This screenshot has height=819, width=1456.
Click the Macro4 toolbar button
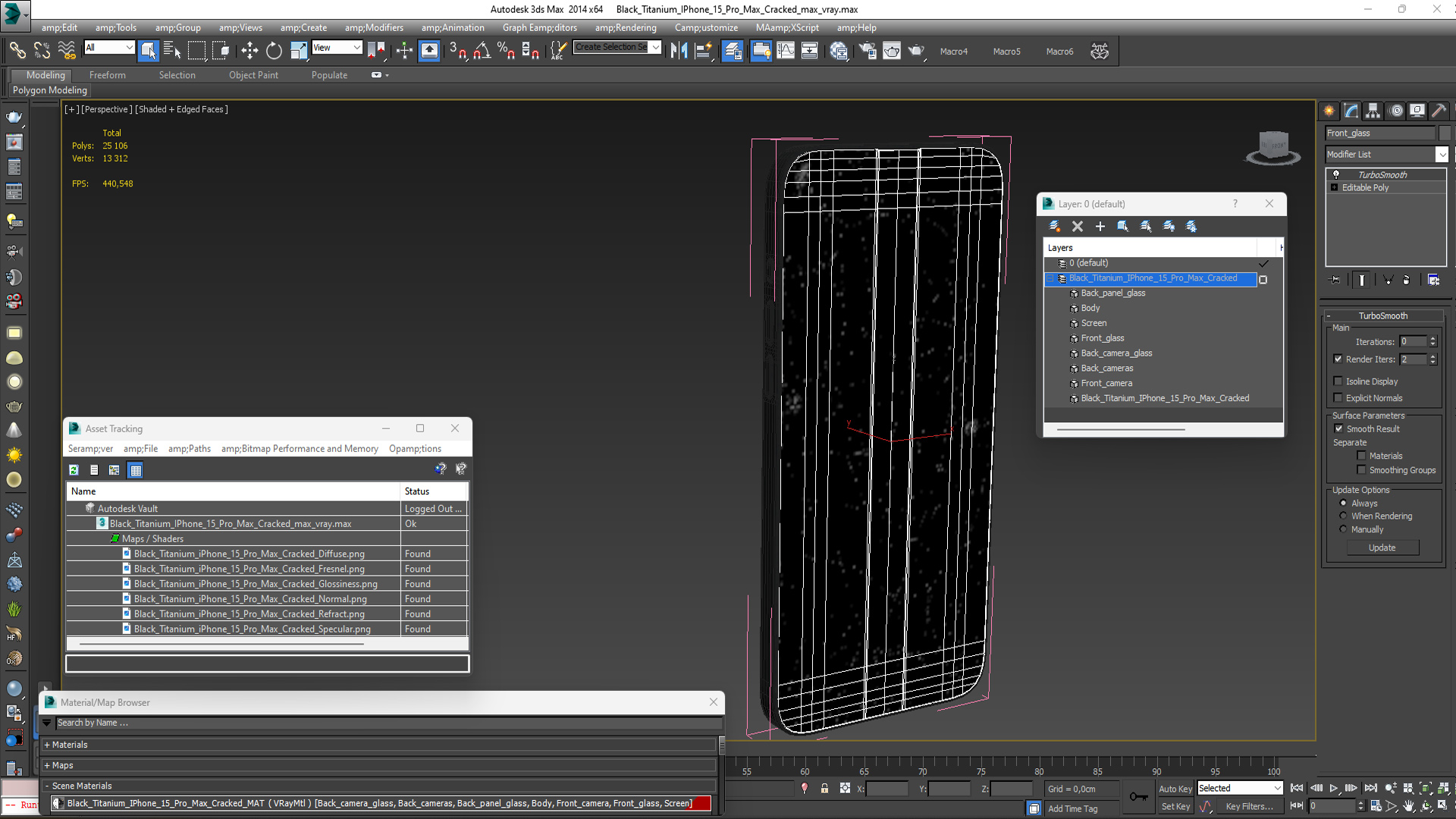click(x=954, y=52)
